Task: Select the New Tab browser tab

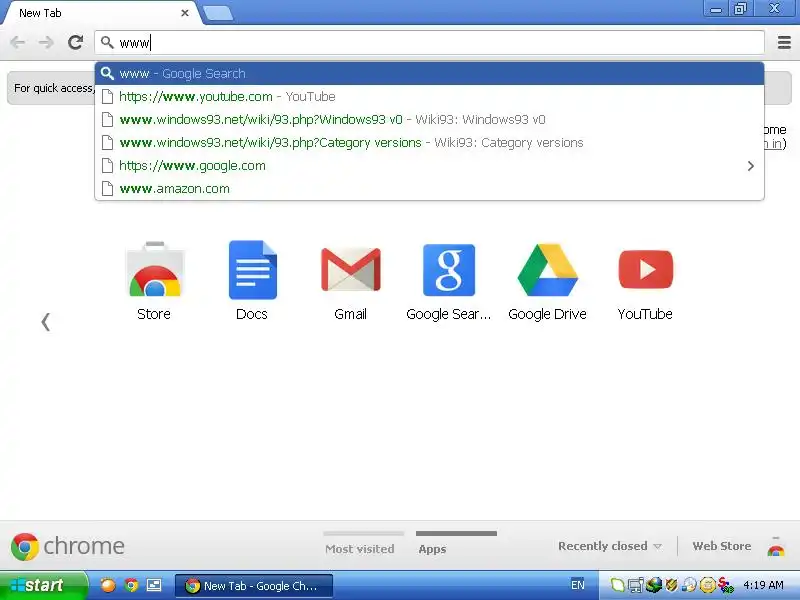Action: pos(99,13)
